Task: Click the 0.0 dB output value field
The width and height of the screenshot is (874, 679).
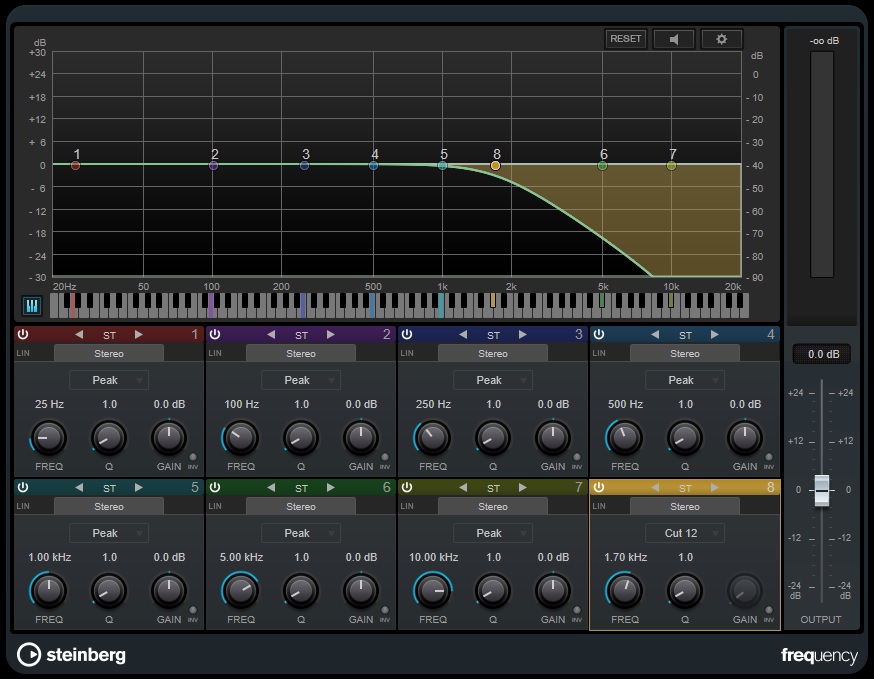Action: pyautogui.click(x=822, y=354)
